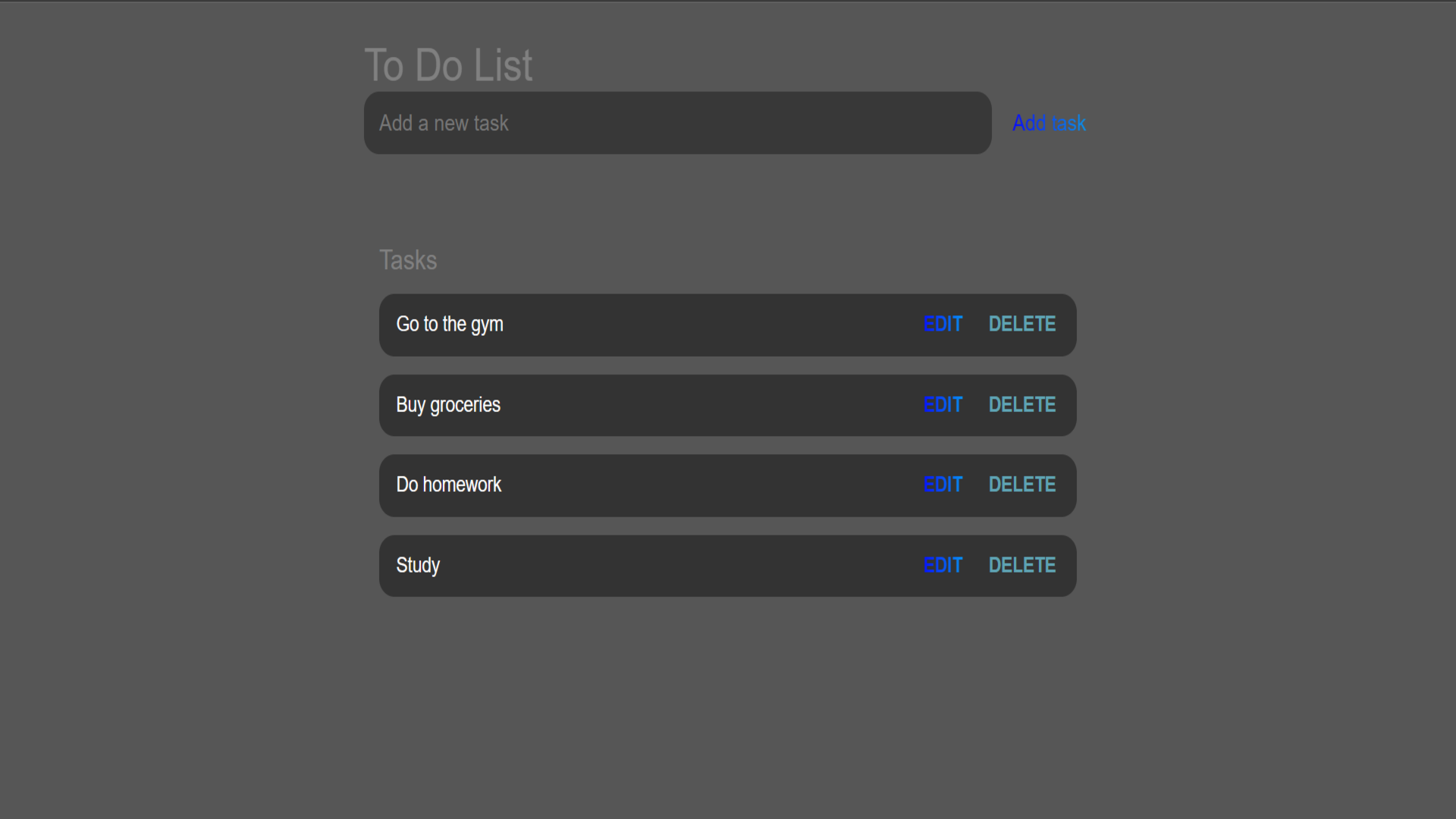Image resolution: width=1456 pixels, height=819 pixels.
Task: Click the word homework in third task
Action: [x=462, y=485]
